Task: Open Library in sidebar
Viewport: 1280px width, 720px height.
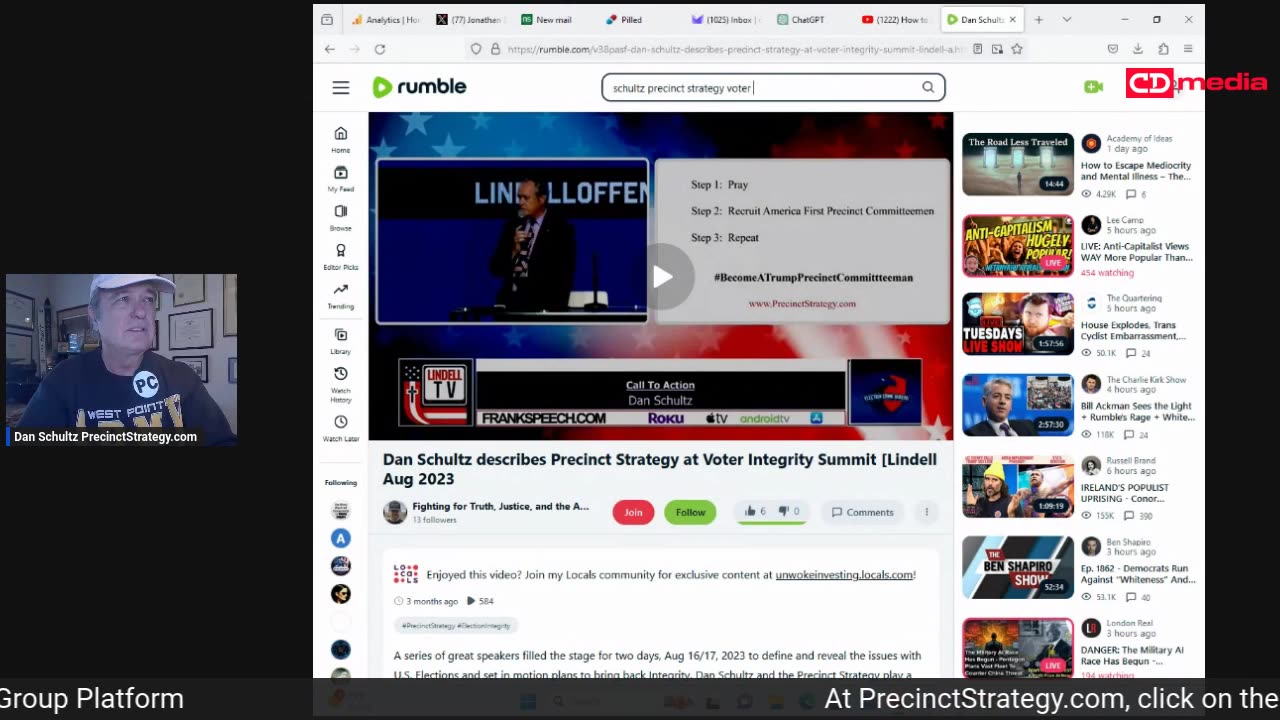Action: (341, 342)
